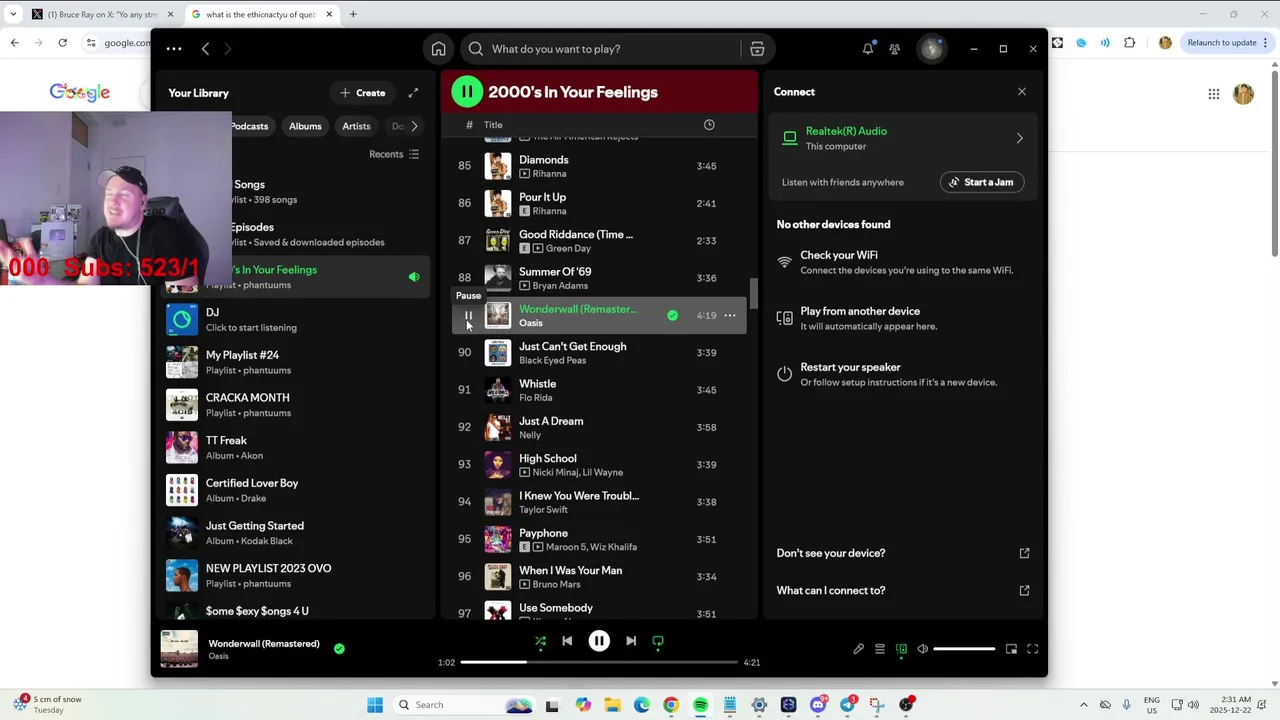Close the Connect panel
This screenshot has height=720, width=1280.
(1021, 92)
